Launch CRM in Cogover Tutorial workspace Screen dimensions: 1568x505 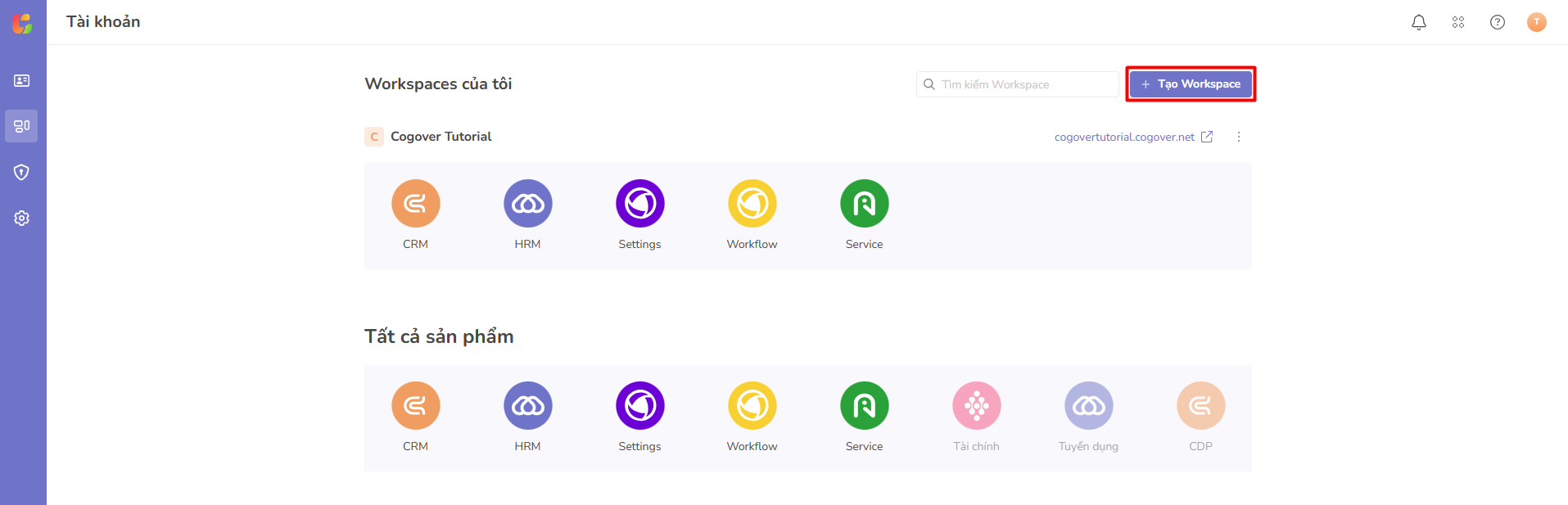(x=416, y=204)
